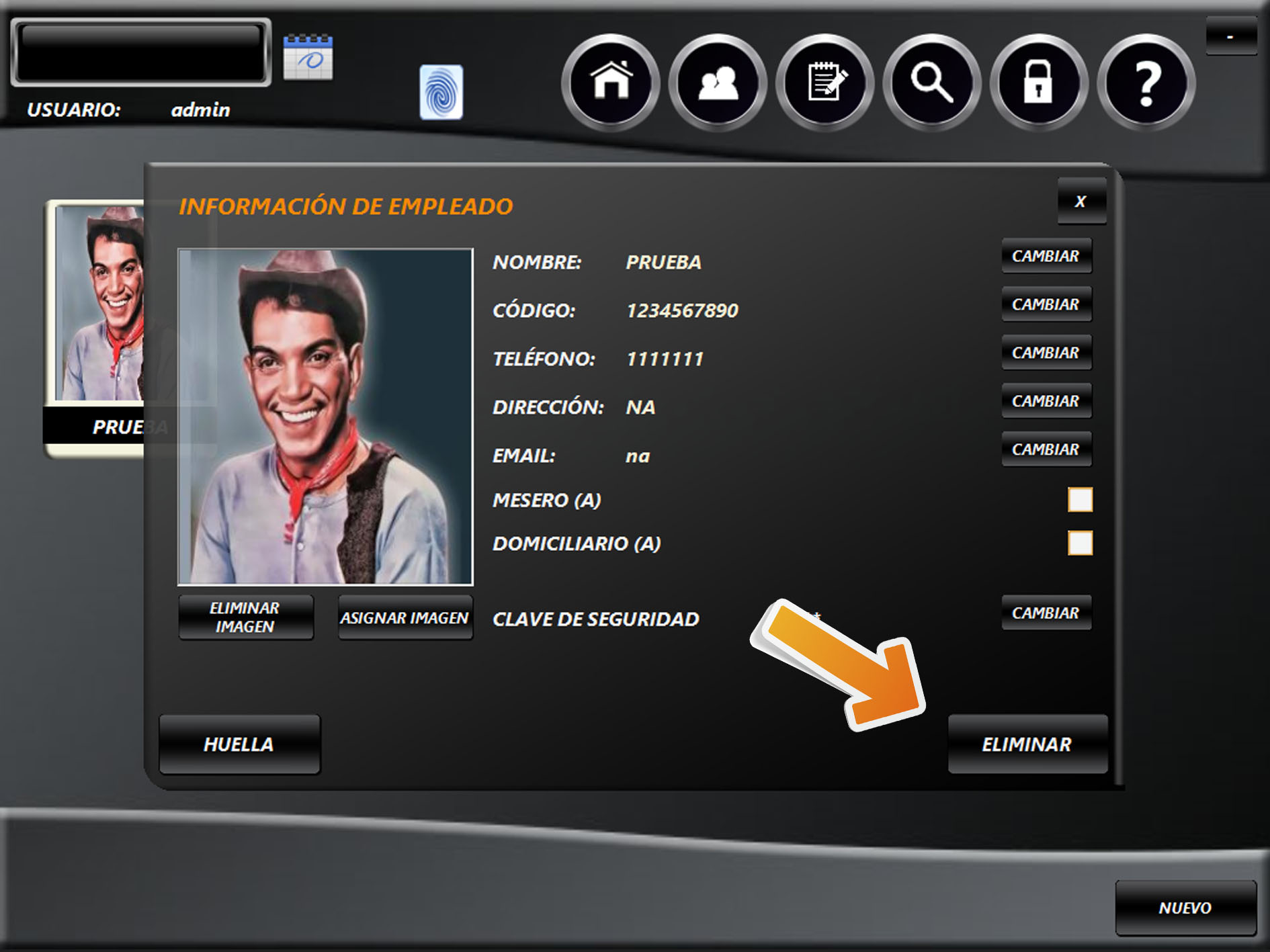Click the padlock icon
Viewport: 1270px width, 952px height.
tap(1038, 82)
